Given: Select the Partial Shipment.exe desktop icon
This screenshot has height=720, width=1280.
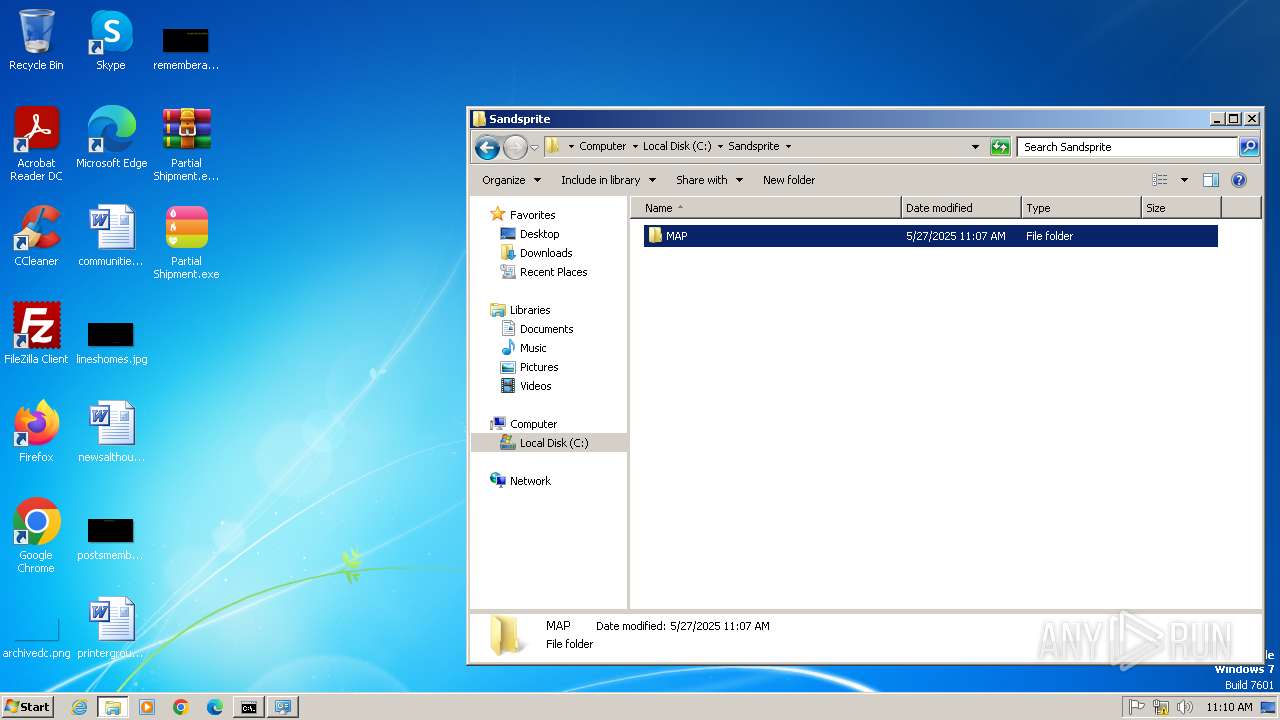Looking at the screenshot, I should point(186,242).
